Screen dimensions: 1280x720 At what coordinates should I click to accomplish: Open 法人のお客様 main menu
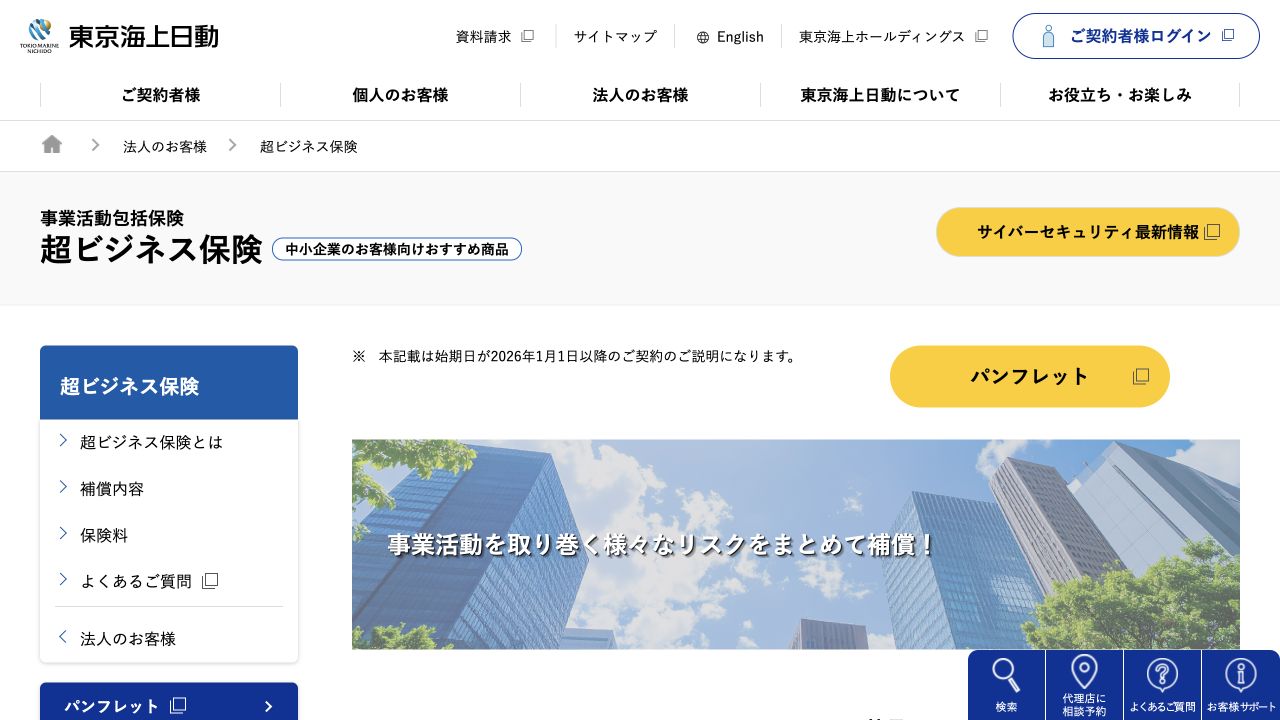coord(640,95)
